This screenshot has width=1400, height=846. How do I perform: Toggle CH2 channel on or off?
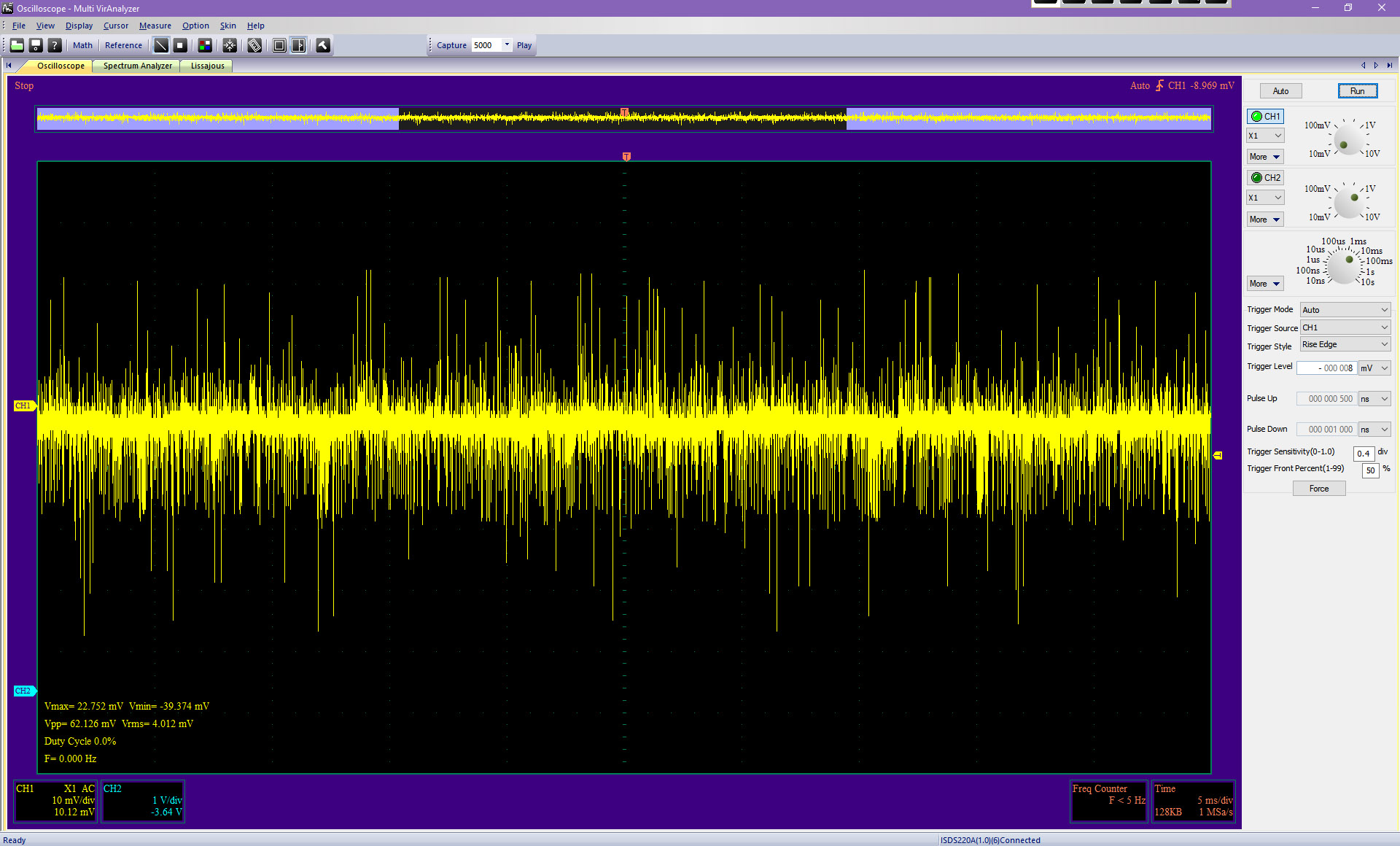pos(1265,178)
